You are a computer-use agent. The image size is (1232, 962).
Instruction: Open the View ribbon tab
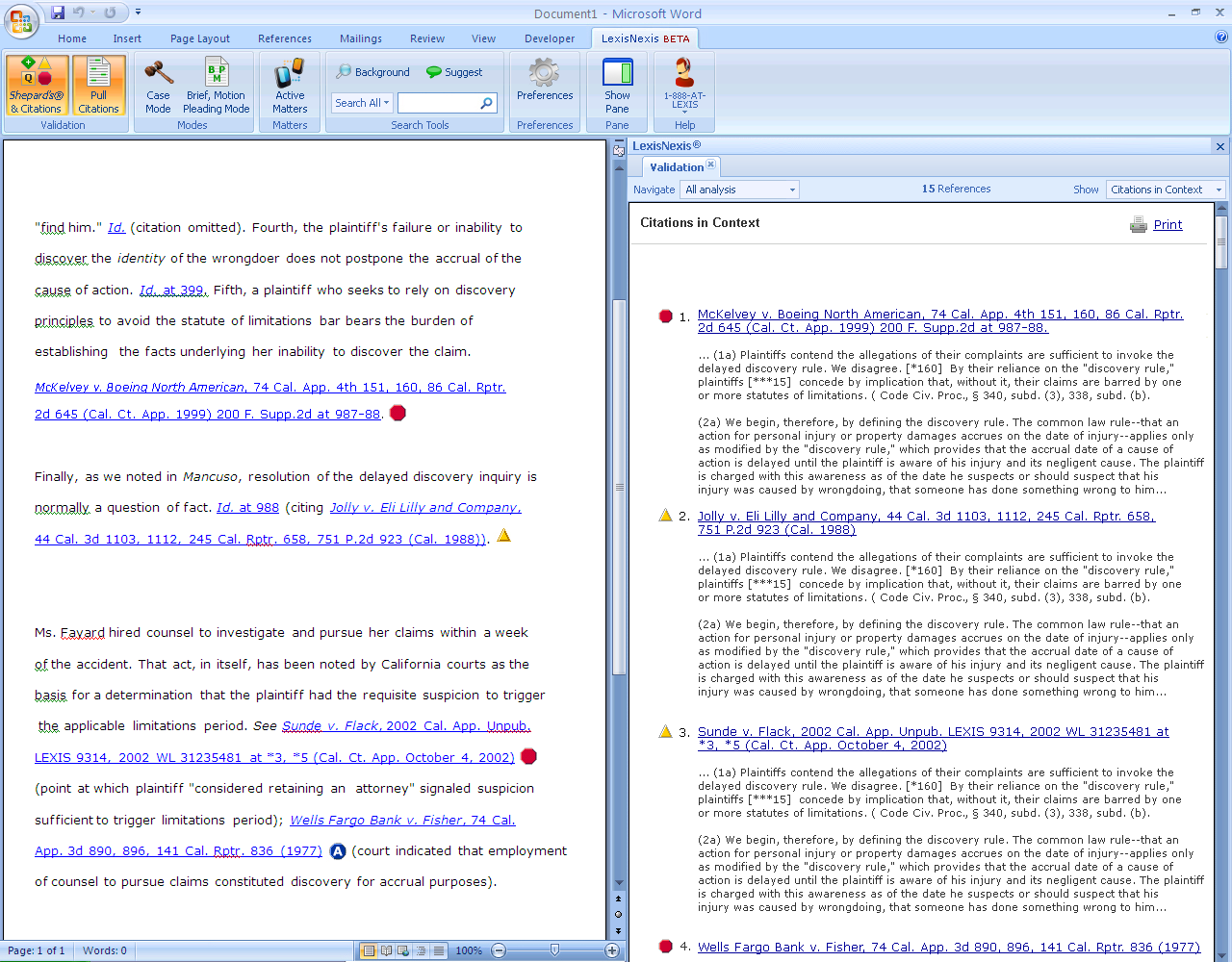(x=483, y=38)
